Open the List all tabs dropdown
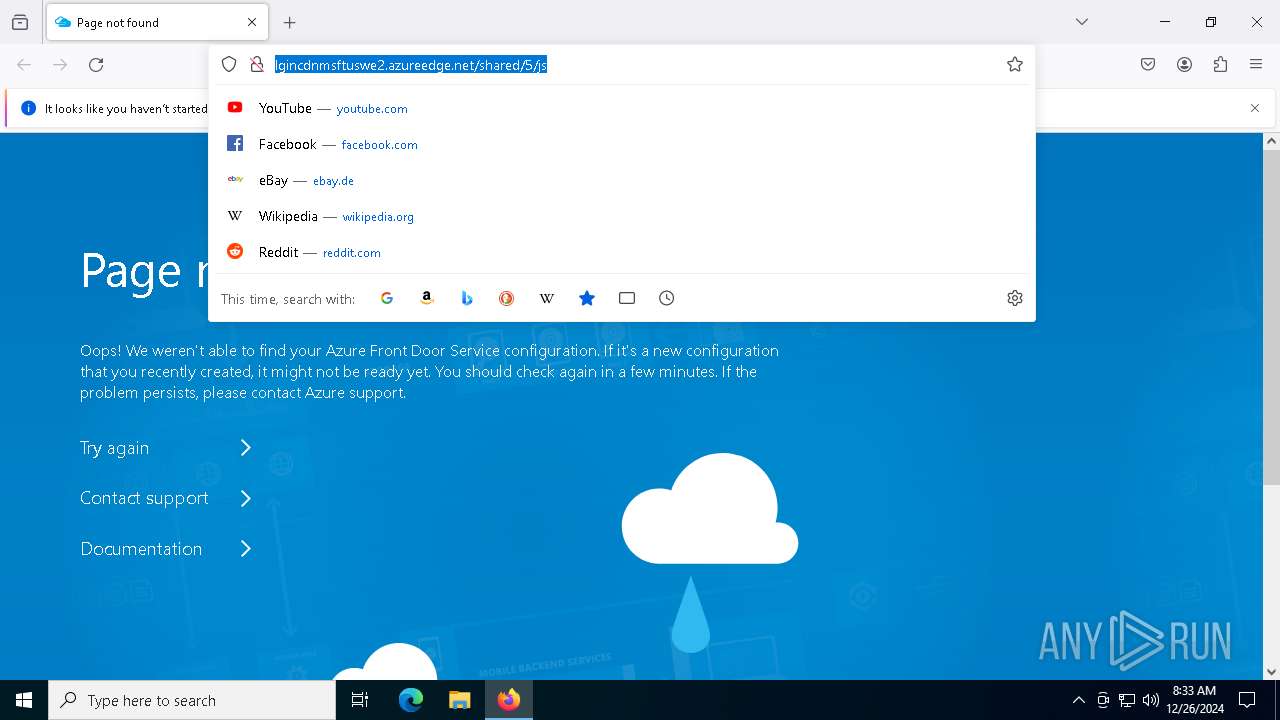The image size is (1280, 720). (1082, 22)
